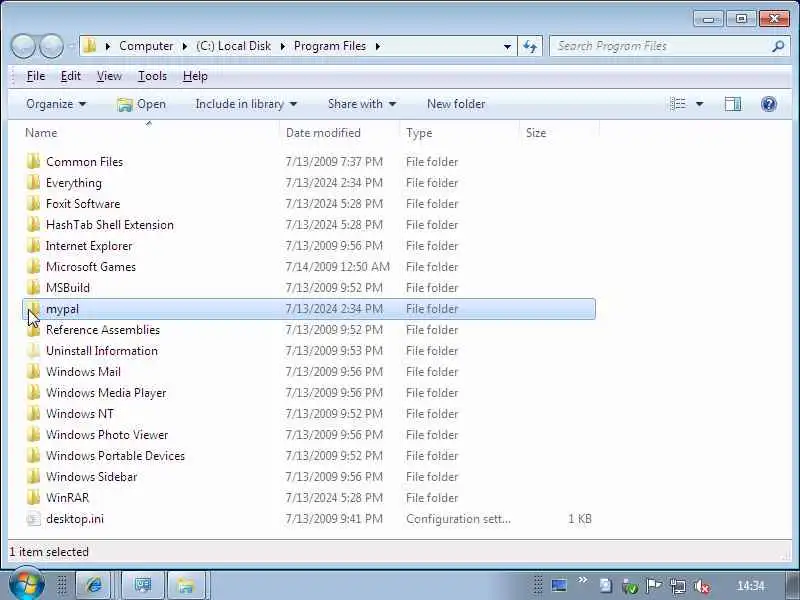The width and height of the screenshot is (800, 600).
Task: Open the Tools menu
Action: [152, 76]
